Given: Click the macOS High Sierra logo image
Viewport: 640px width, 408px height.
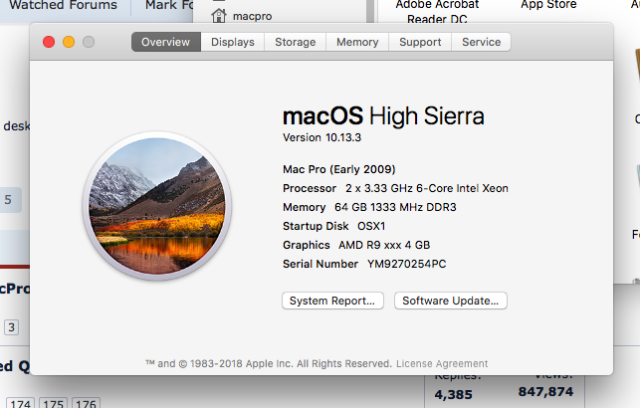Looking at the screenshot, I should coord(157,206).
